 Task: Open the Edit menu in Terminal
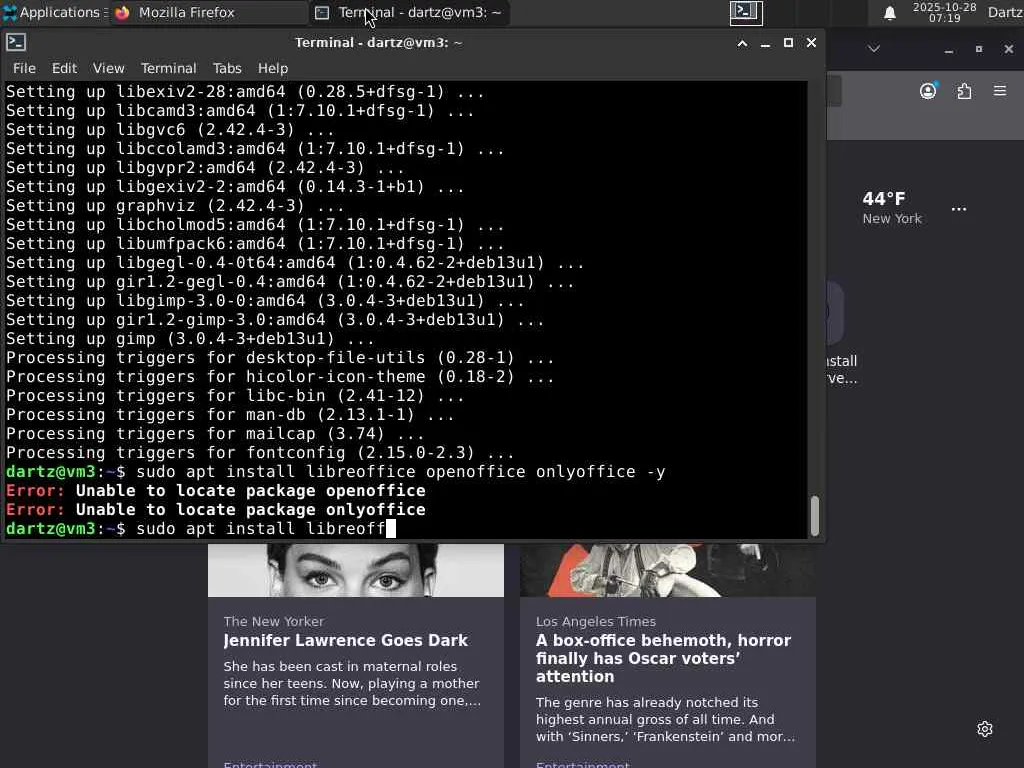pyautogui.click(x=64, y=68)
